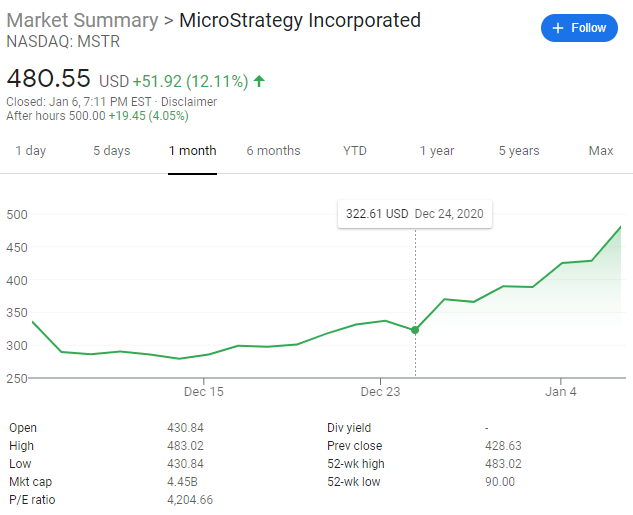
Task: Click the Prev close label
Action: pos(355,446)
